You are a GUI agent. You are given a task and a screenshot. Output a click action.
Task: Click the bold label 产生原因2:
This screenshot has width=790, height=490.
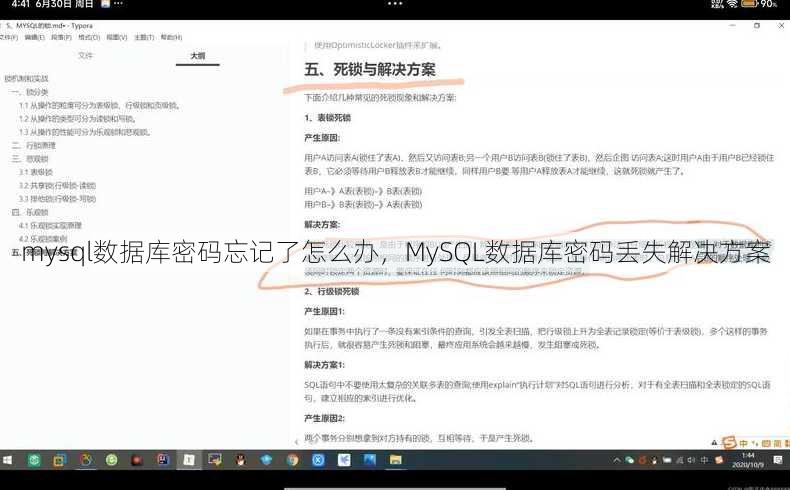click(x=324, y=418)
